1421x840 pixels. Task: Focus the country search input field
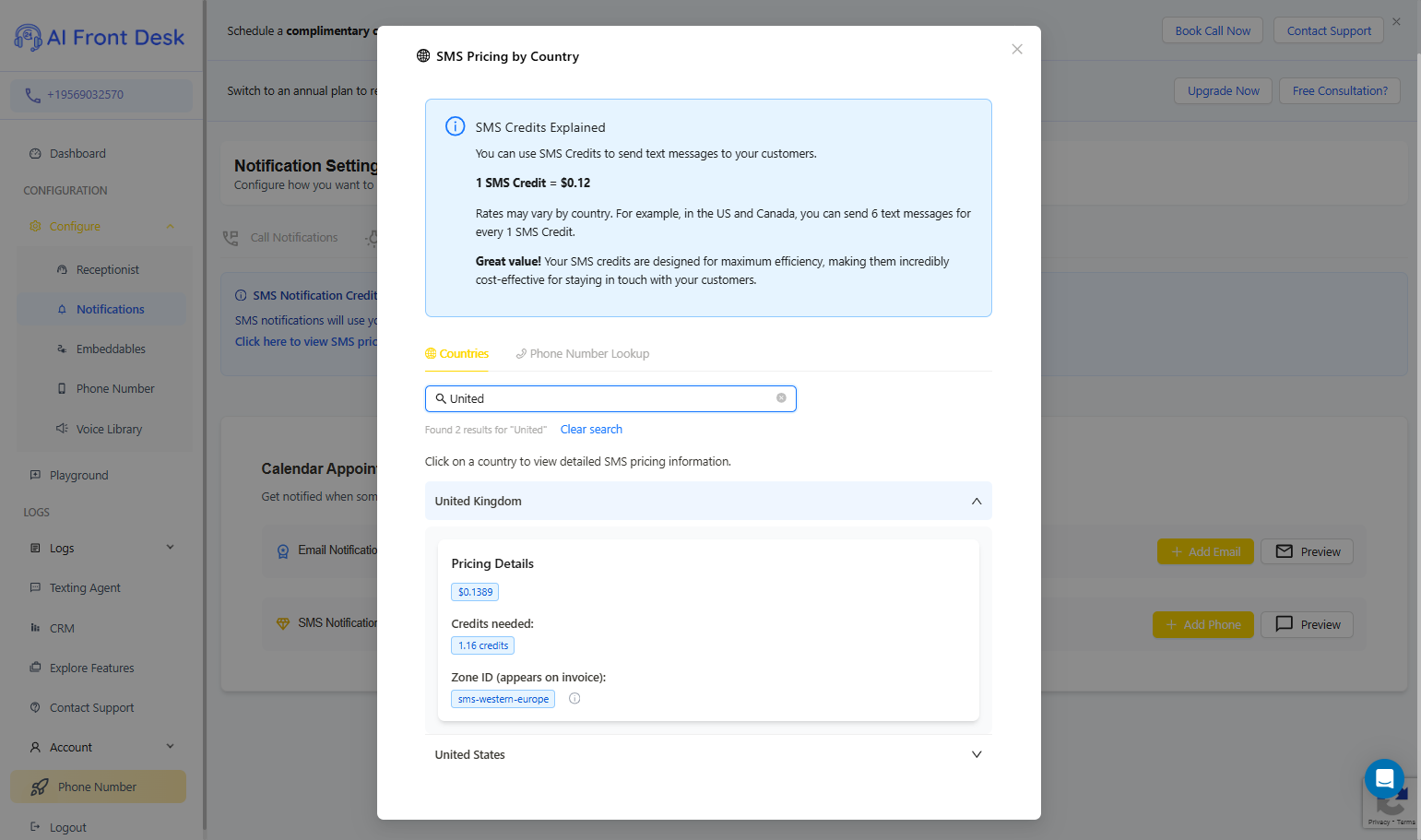coord(610,398)
